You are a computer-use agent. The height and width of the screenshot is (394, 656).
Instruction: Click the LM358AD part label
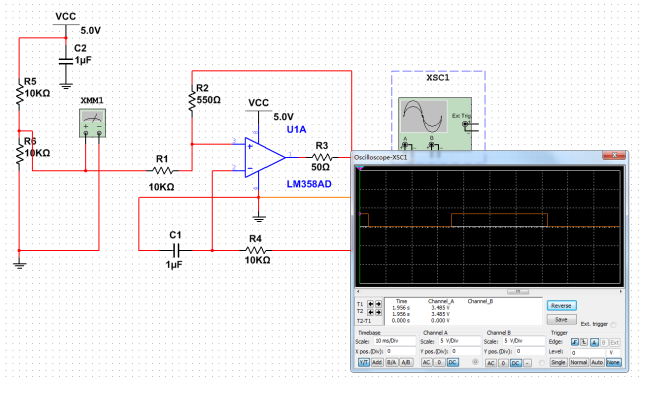pyautogui.click(x=309, y=184)
